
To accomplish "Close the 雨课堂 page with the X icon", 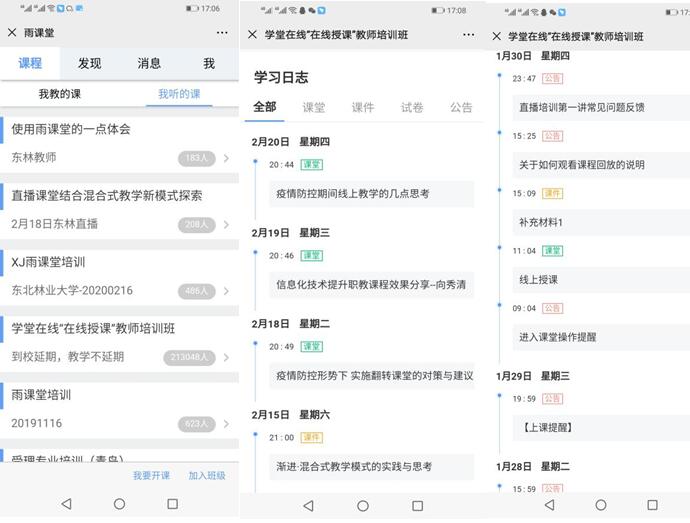I will tap(12, 33).
